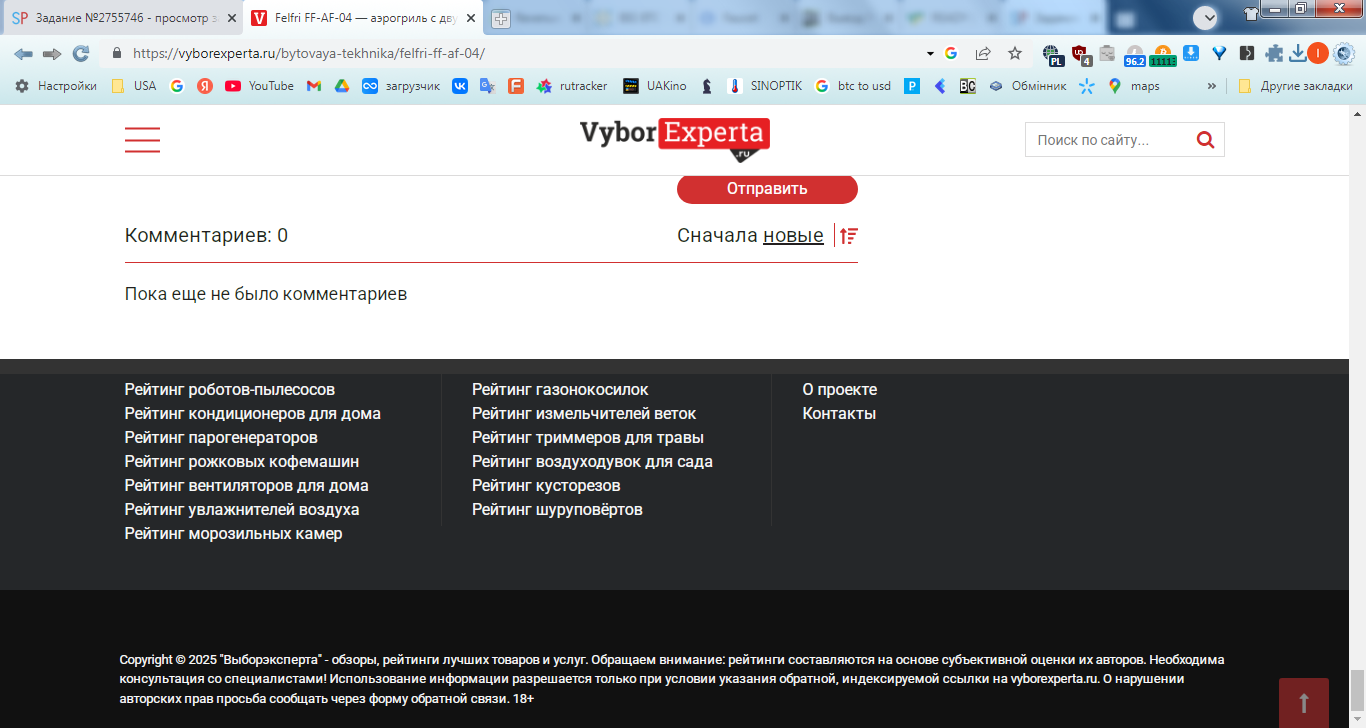
Task: Bookmark this page with the star icon
Action: point(1015,53)
